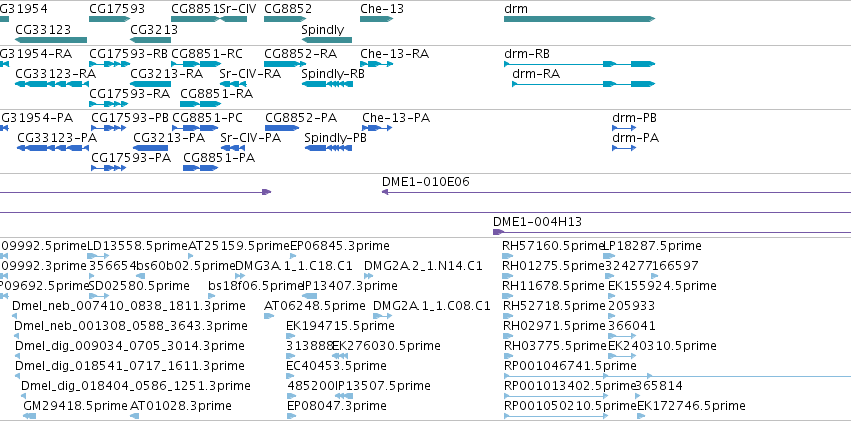
Task: Click EST label RH03775.5prime
Action: (x=555, y=346)
